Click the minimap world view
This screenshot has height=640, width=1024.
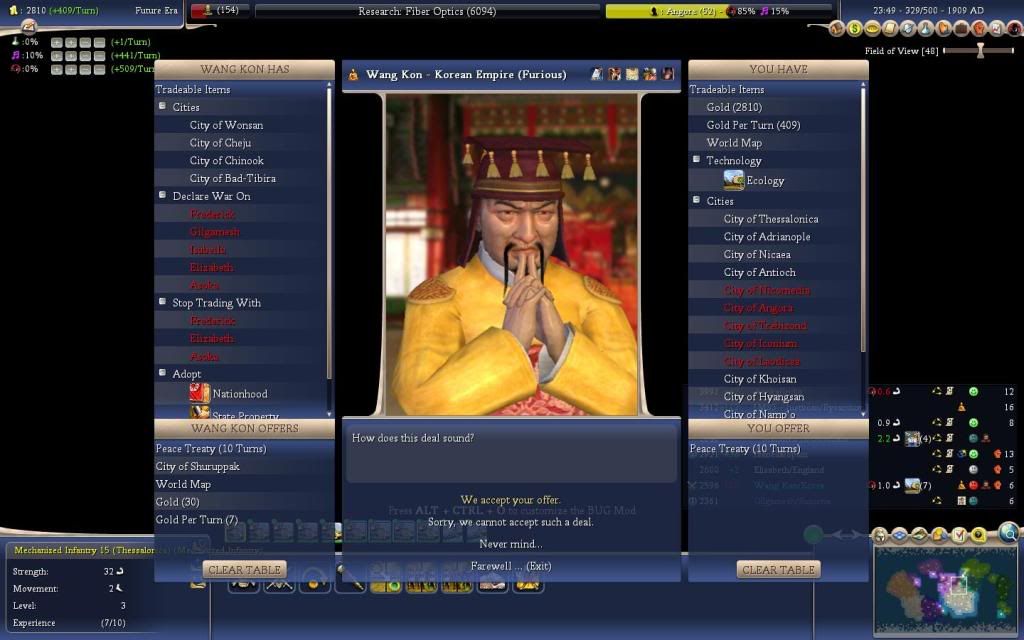click(945, 588)
